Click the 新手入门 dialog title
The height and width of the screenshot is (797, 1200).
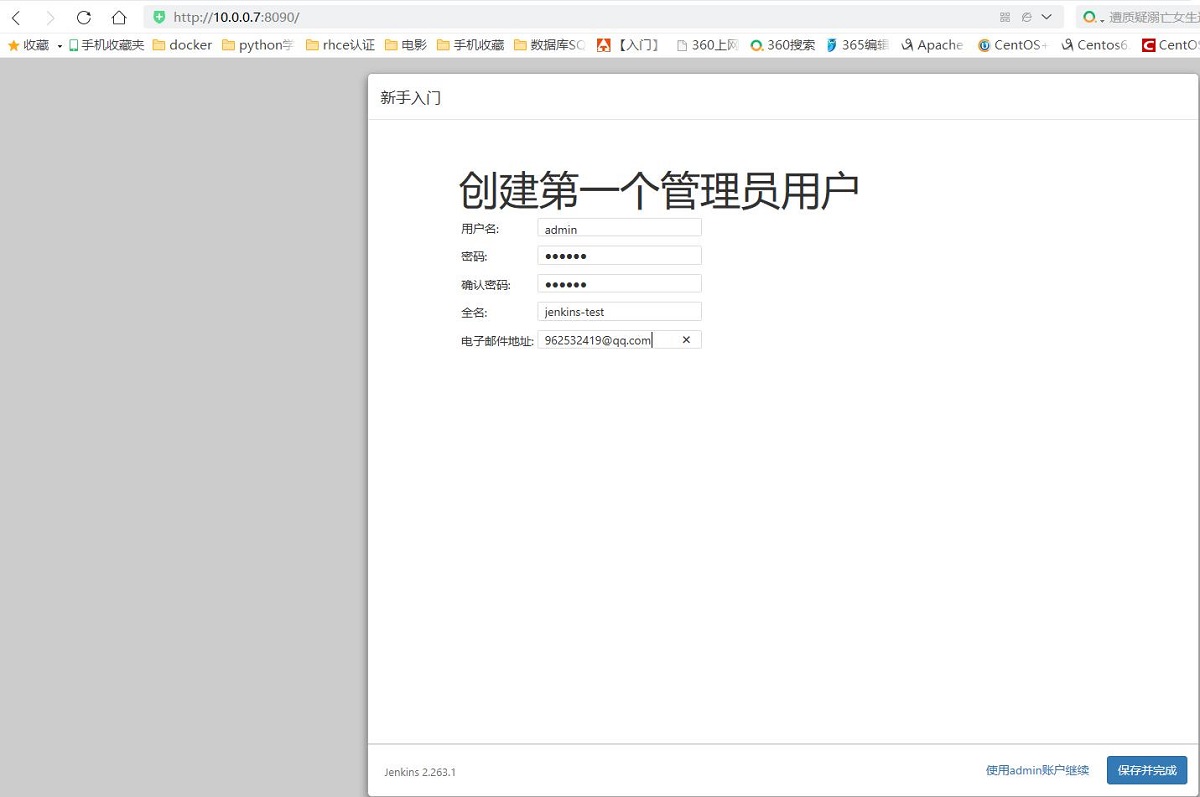[410, 98]
